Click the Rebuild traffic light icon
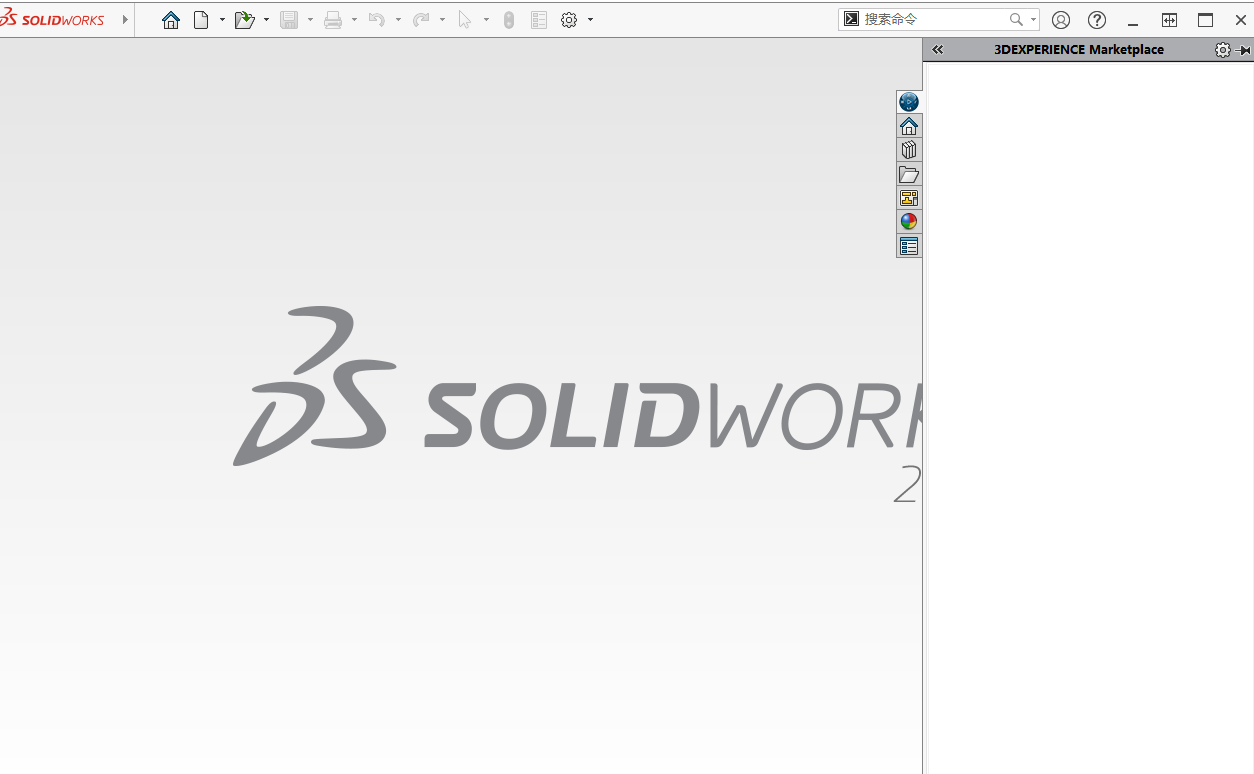Screen dimensions: 1254x774 (x=509, y=20)
